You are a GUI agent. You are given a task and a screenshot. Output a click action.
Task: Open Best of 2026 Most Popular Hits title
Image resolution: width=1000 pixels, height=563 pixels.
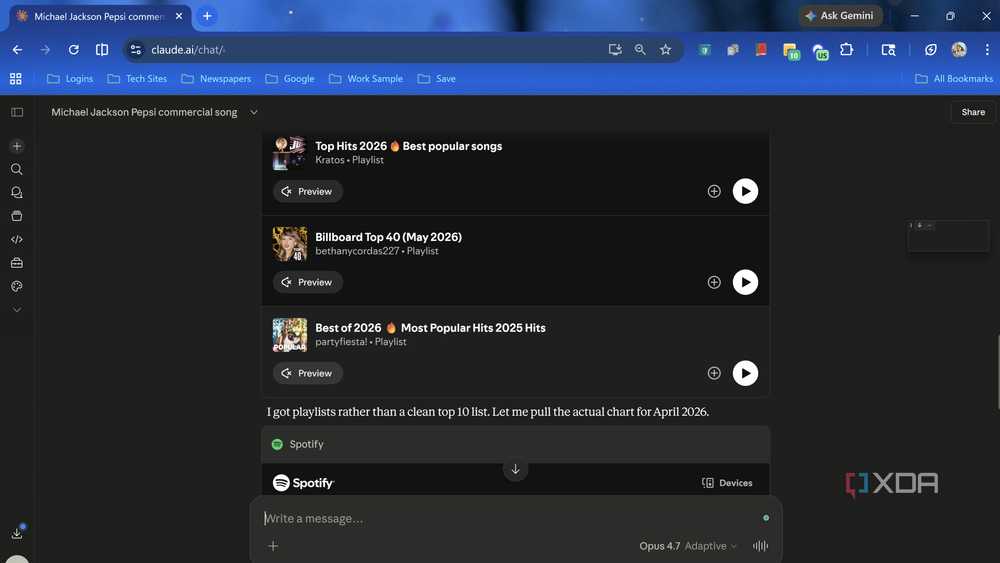click(430, 328)
